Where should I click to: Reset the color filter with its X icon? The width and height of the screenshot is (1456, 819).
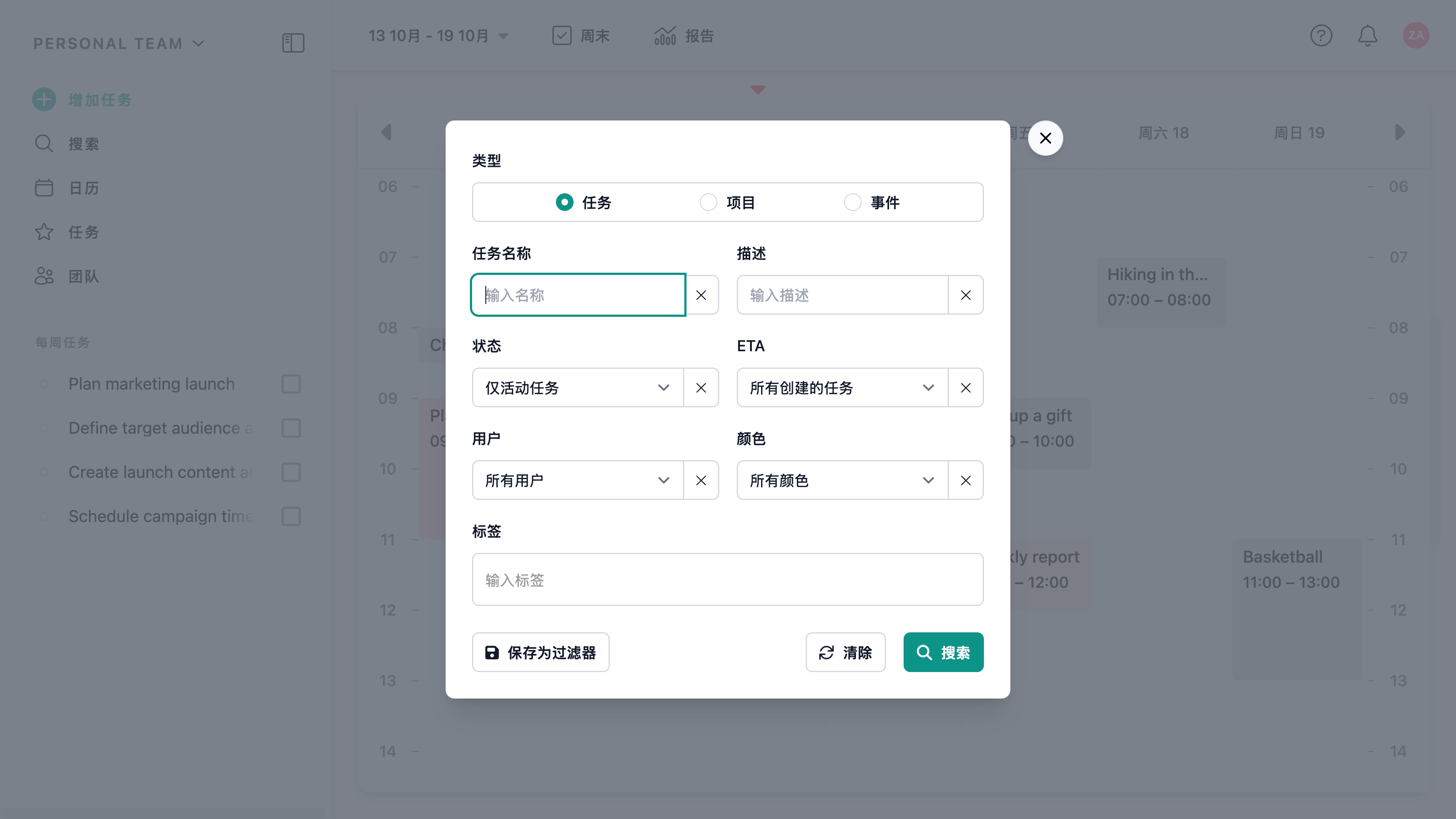coord(965,481)
